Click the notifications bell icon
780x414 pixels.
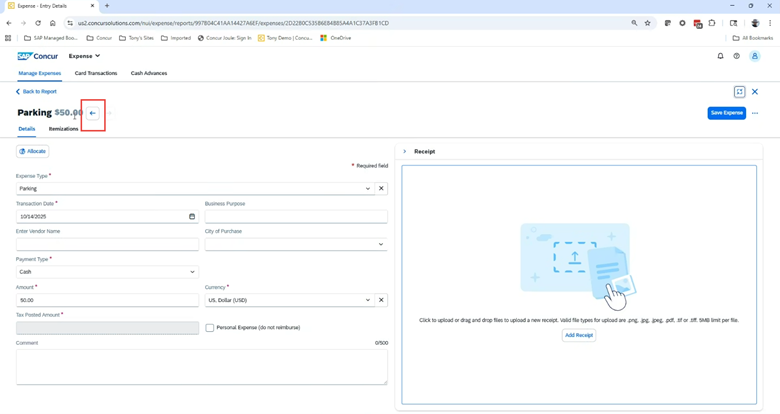(720, 56)
